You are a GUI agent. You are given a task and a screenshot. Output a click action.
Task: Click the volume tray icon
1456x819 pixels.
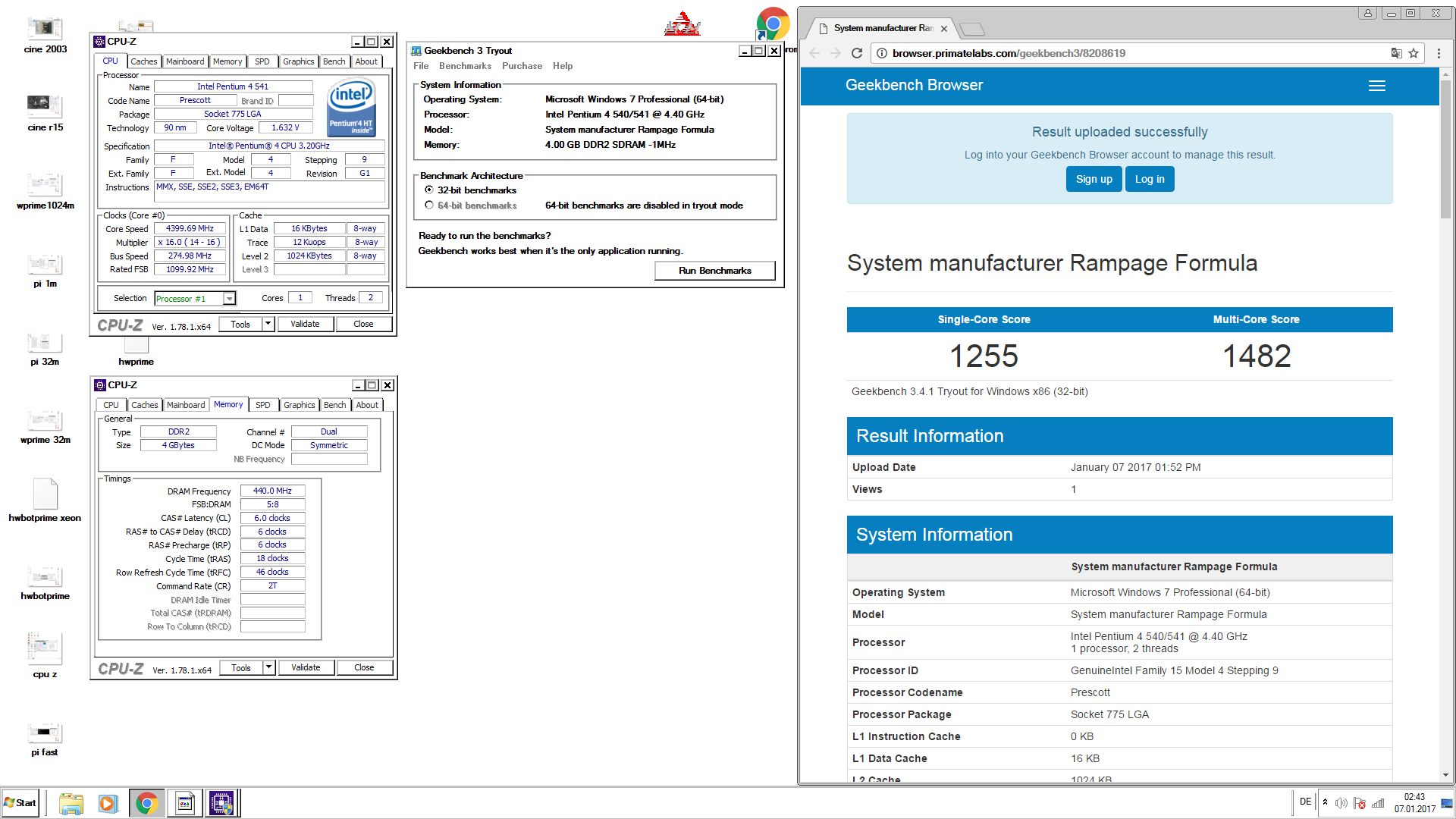click(1341, 803)
